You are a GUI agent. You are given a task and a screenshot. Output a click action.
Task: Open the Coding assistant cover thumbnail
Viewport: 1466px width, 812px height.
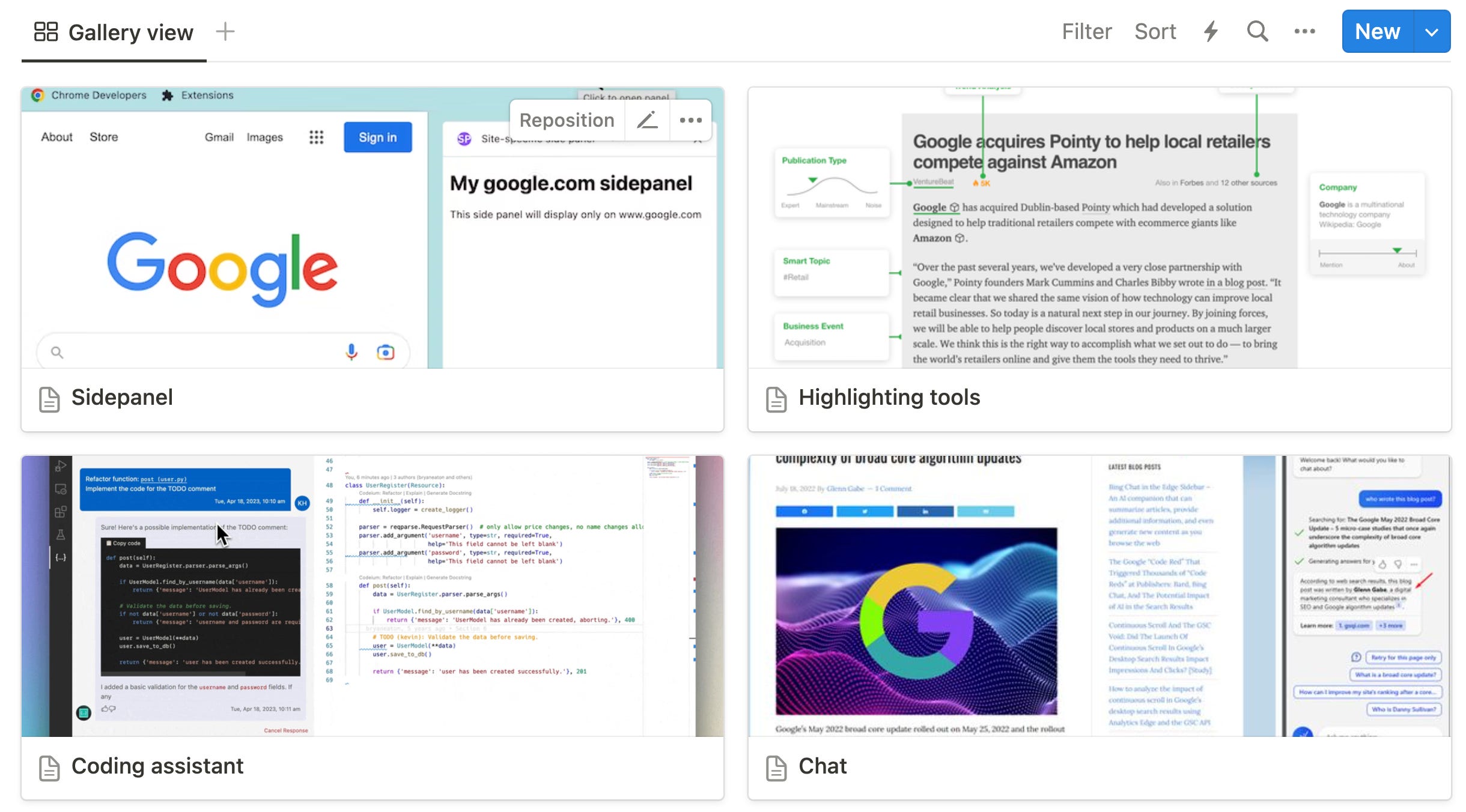point(373,596)
